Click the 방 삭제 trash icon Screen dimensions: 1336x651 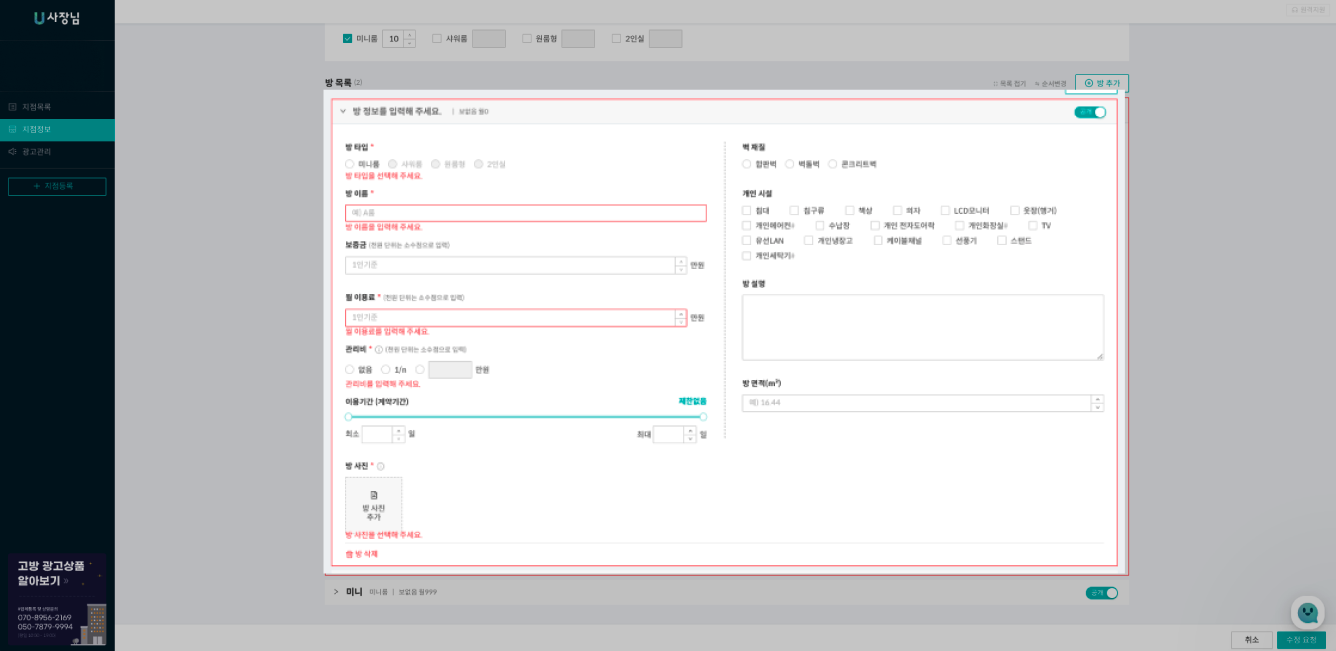tap(349, 554)
